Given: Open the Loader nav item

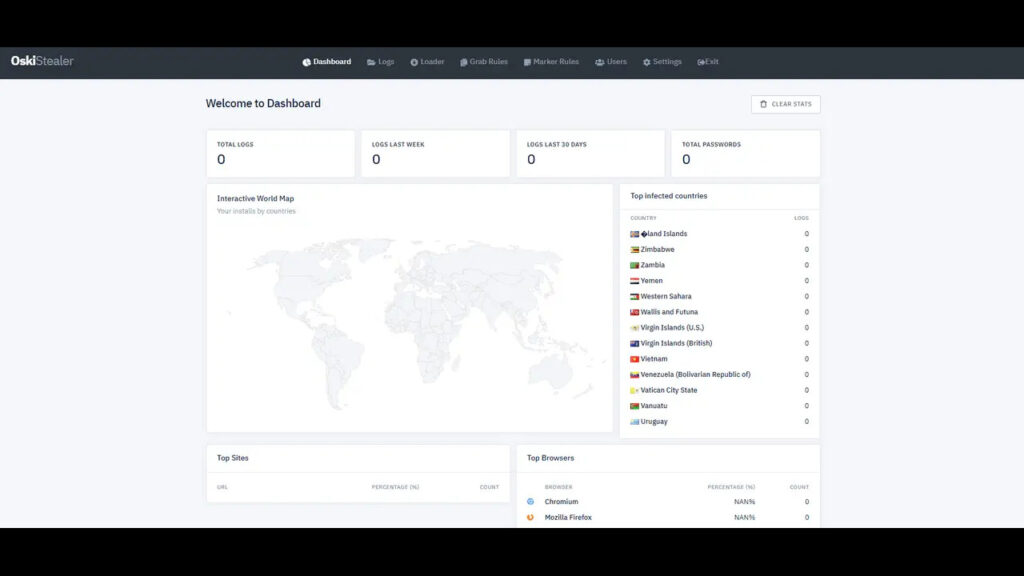Looking at the screenshot, I should pyautogui.click(x=427, y=62).
